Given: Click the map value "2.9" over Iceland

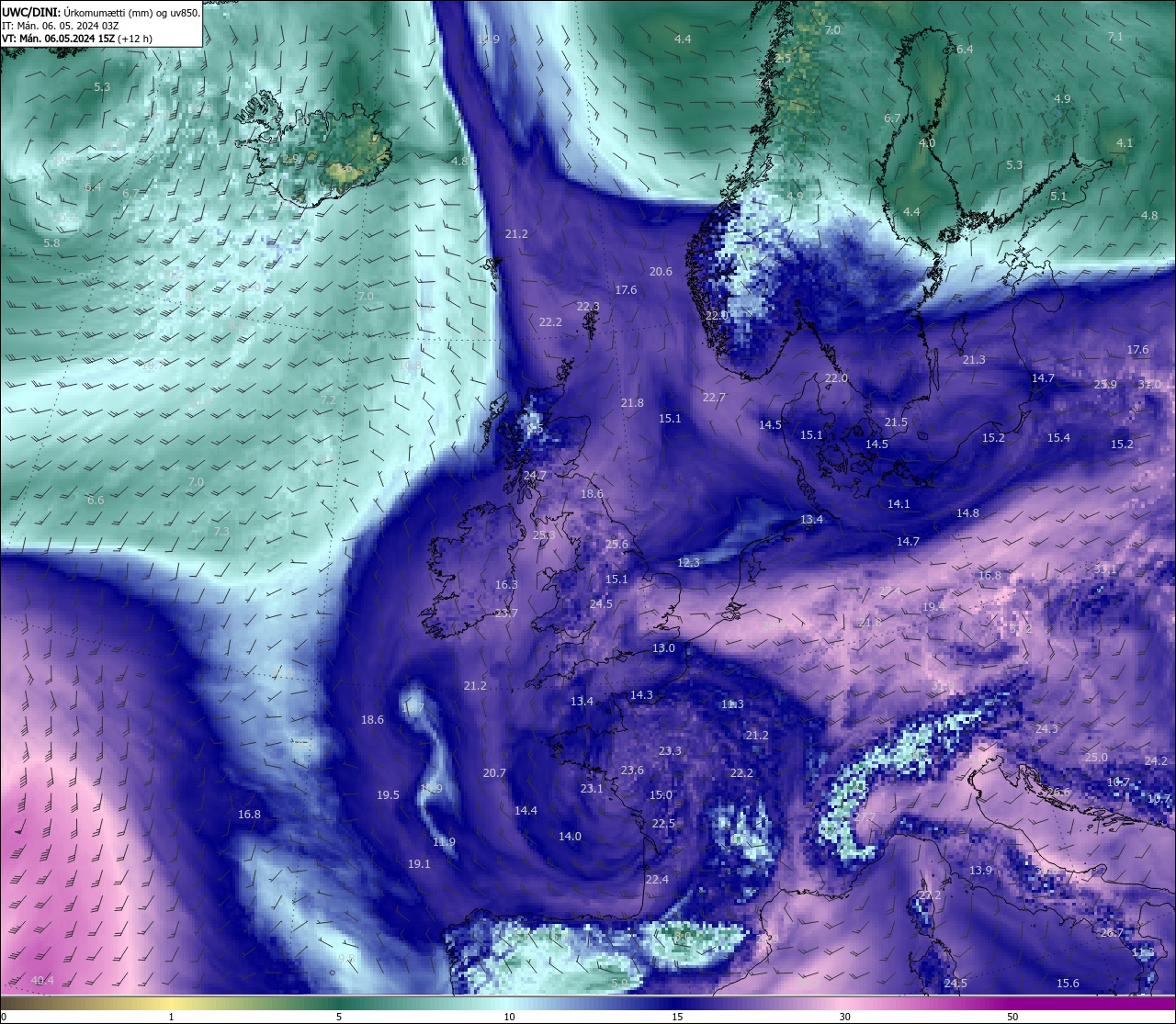Looking at the screenshot, I should coord(290,158).
